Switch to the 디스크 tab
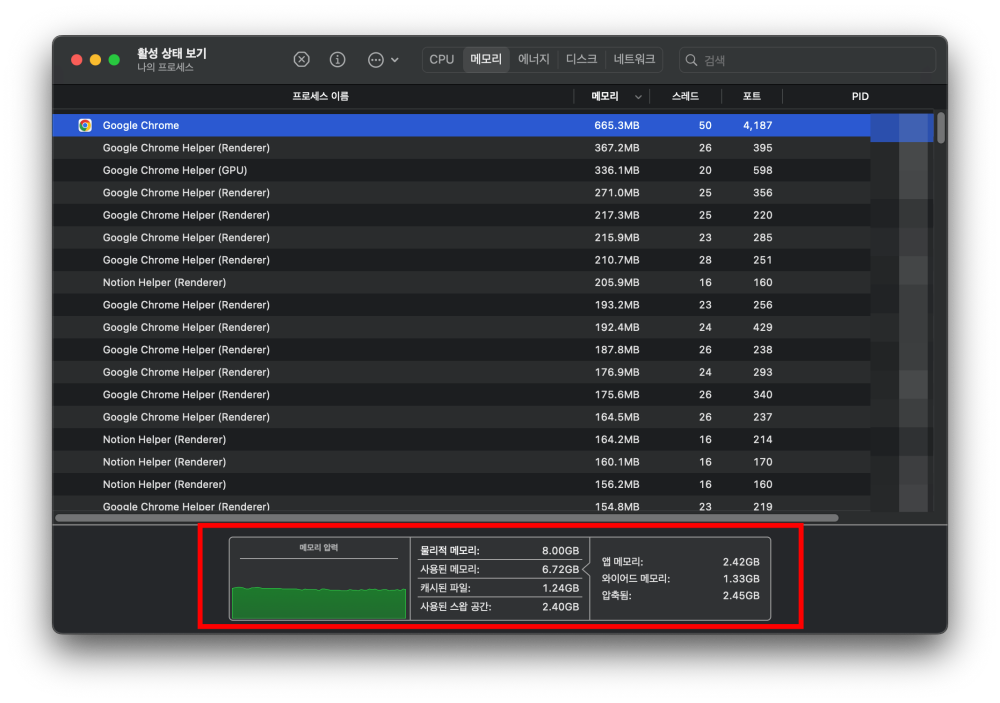 click(x=581, y=60)
